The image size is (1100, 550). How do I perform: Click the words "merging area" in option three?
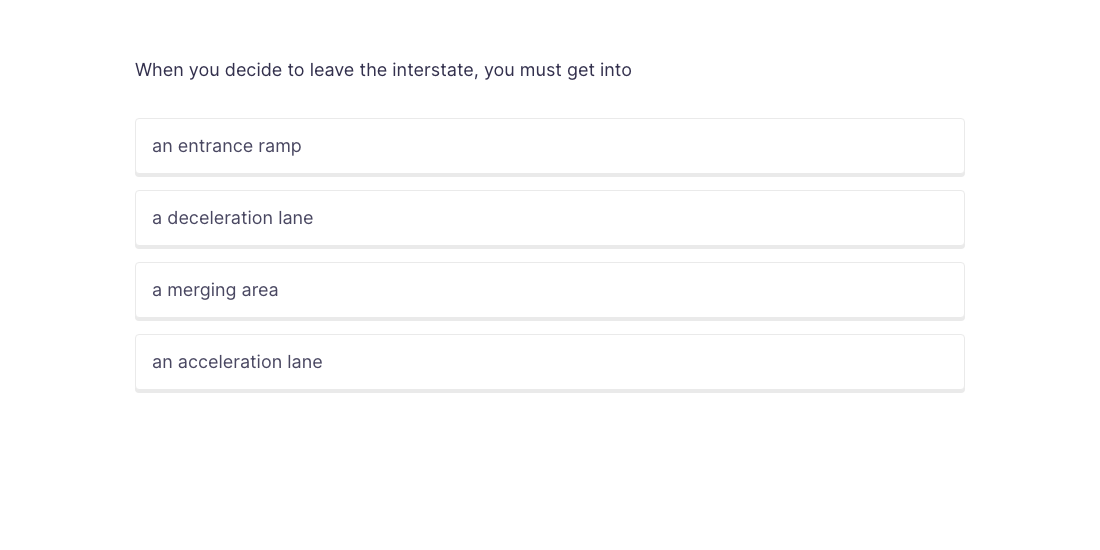point(222,290)
